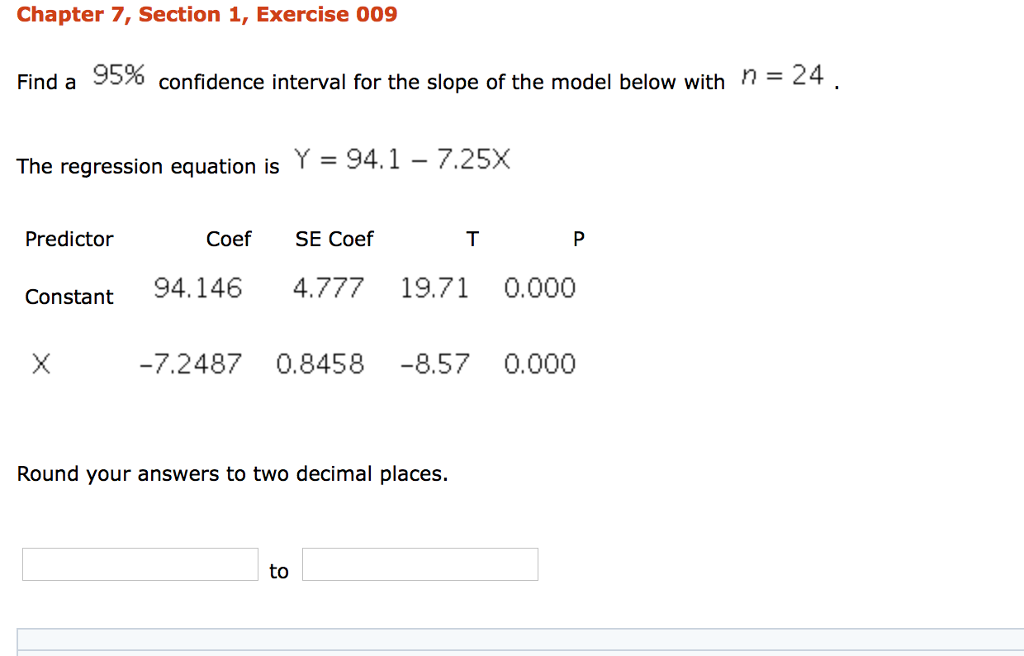The image size is (1024, 656).
Task: Click the second answer input box
Action: pos(419,564)
